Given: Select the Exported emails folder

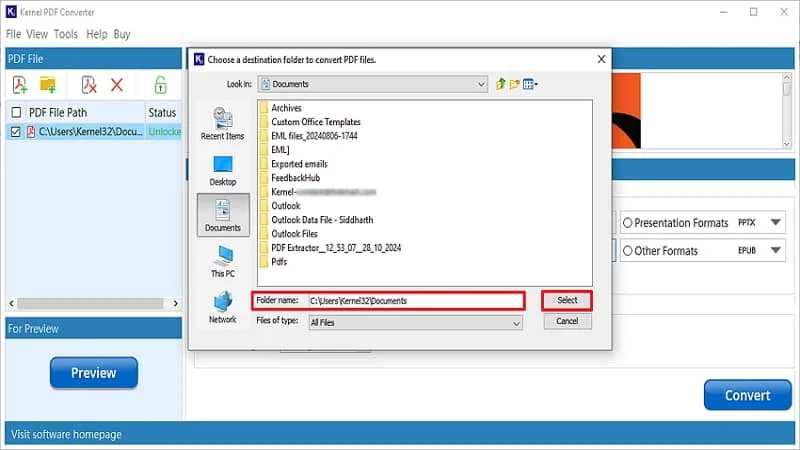Looking at the screenshot, I should pyautogui.click(x=299, y=164).
